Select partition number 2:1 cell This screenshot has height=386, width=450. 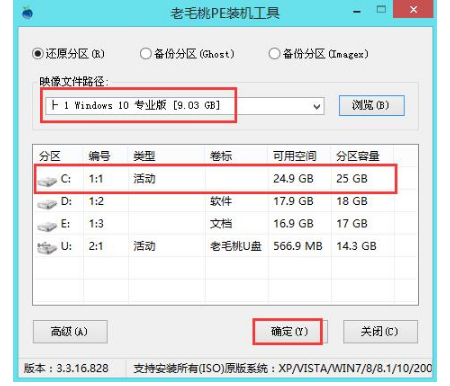coord(96,246)
